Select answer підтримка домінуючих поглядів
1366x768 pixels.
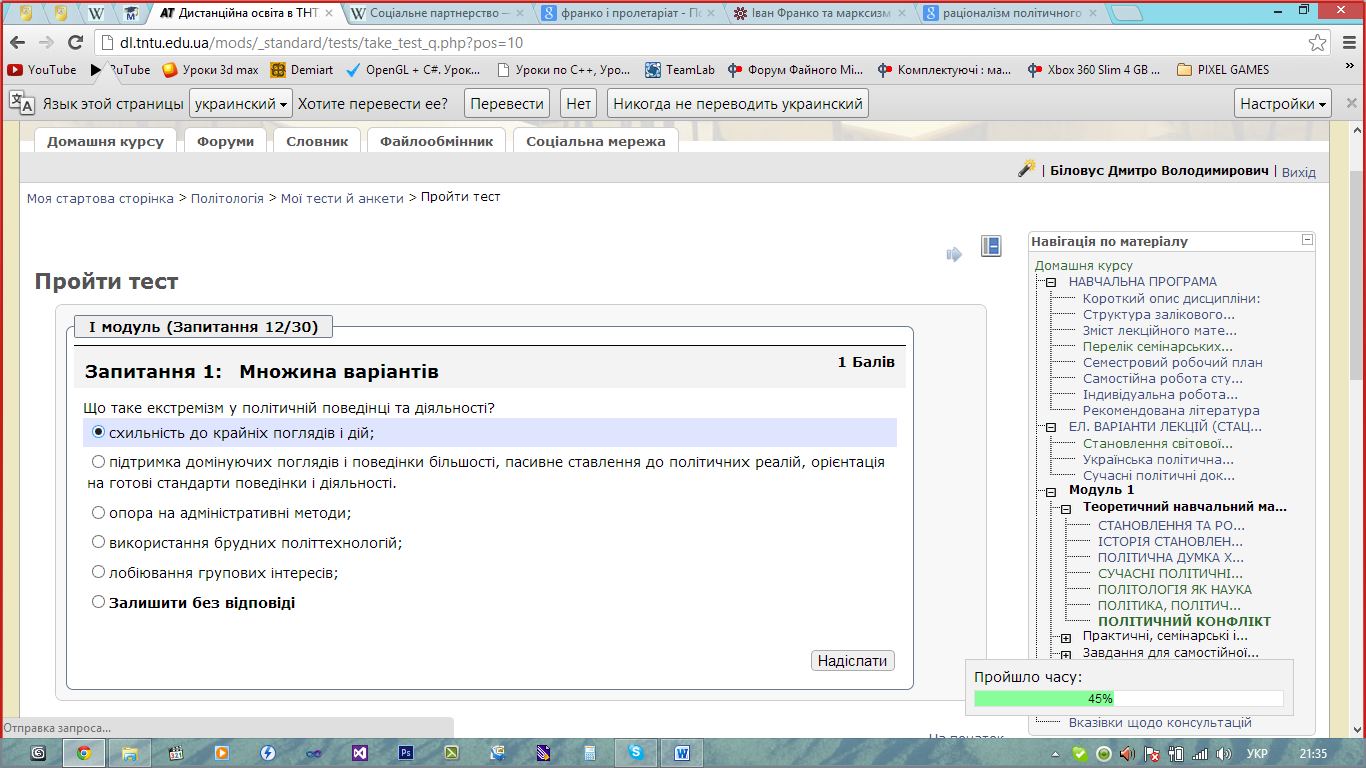pos(98,462)
